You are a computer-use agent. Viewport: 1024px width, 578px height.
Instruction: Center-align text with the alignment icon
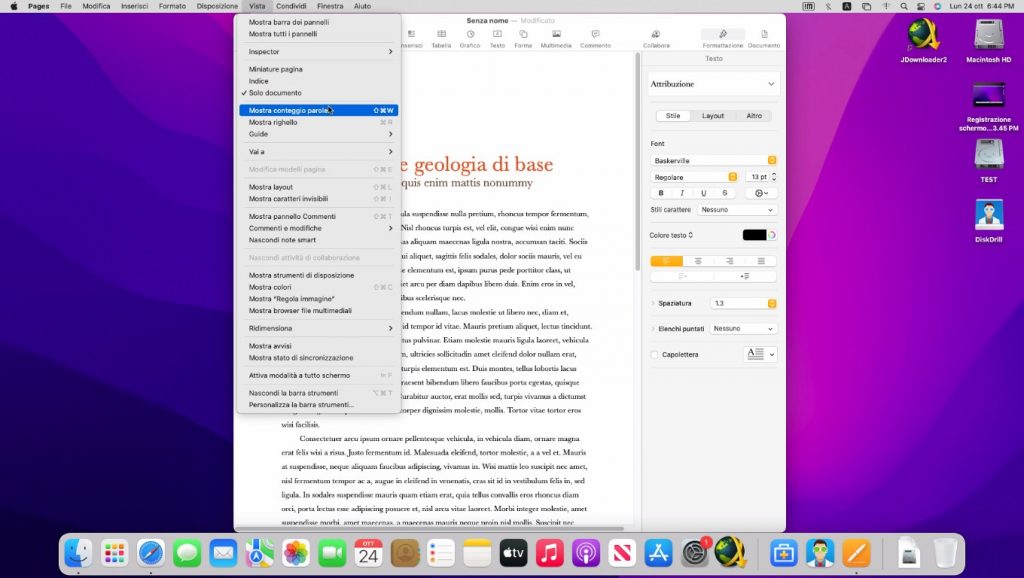coord(698,261)
